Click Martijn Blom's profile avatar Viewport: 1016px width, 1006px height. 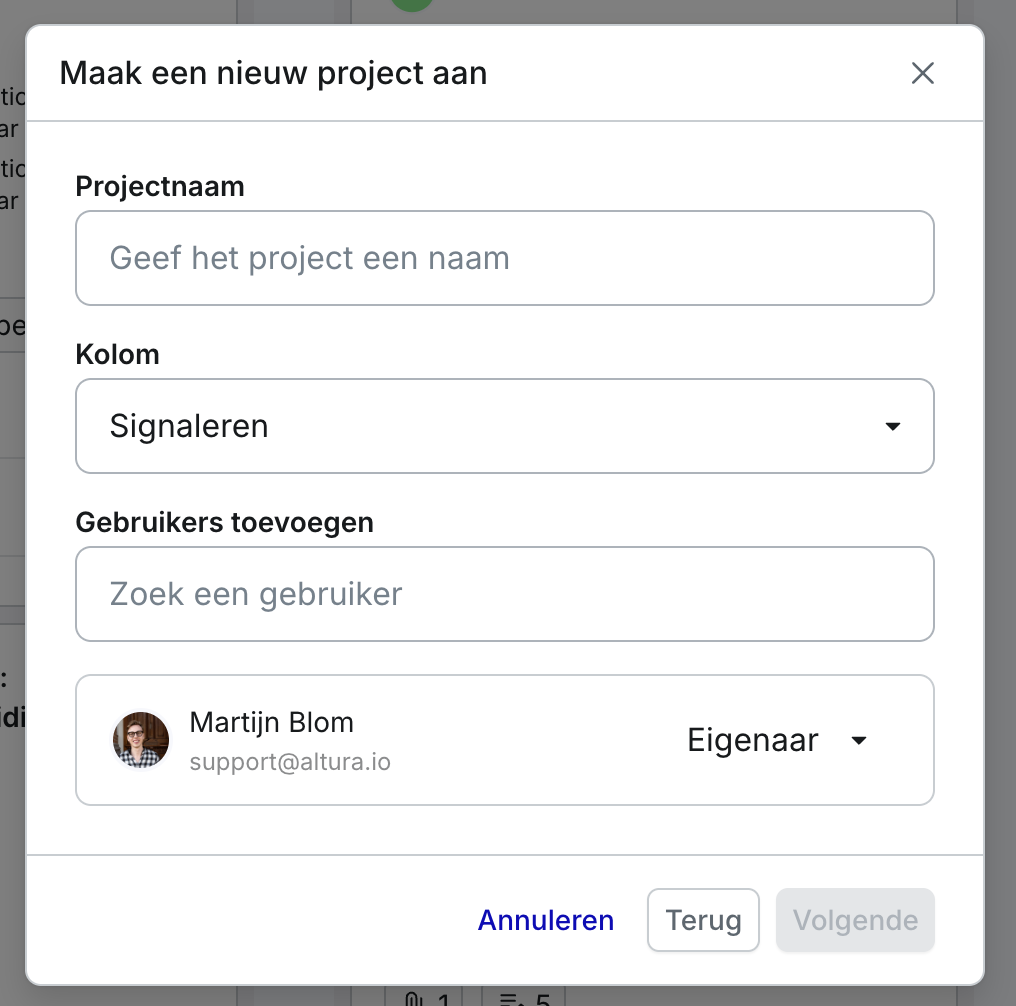[140, 740]
